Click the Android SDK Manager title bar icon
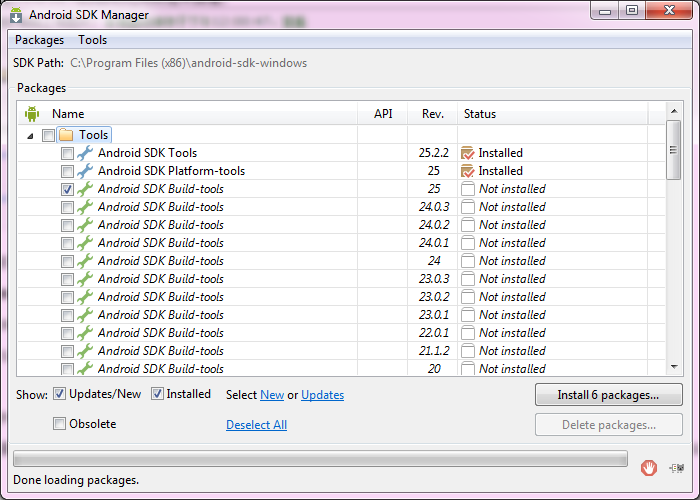Image resolution: width=700 pixels, height=500 pixels. coord(16,15)
